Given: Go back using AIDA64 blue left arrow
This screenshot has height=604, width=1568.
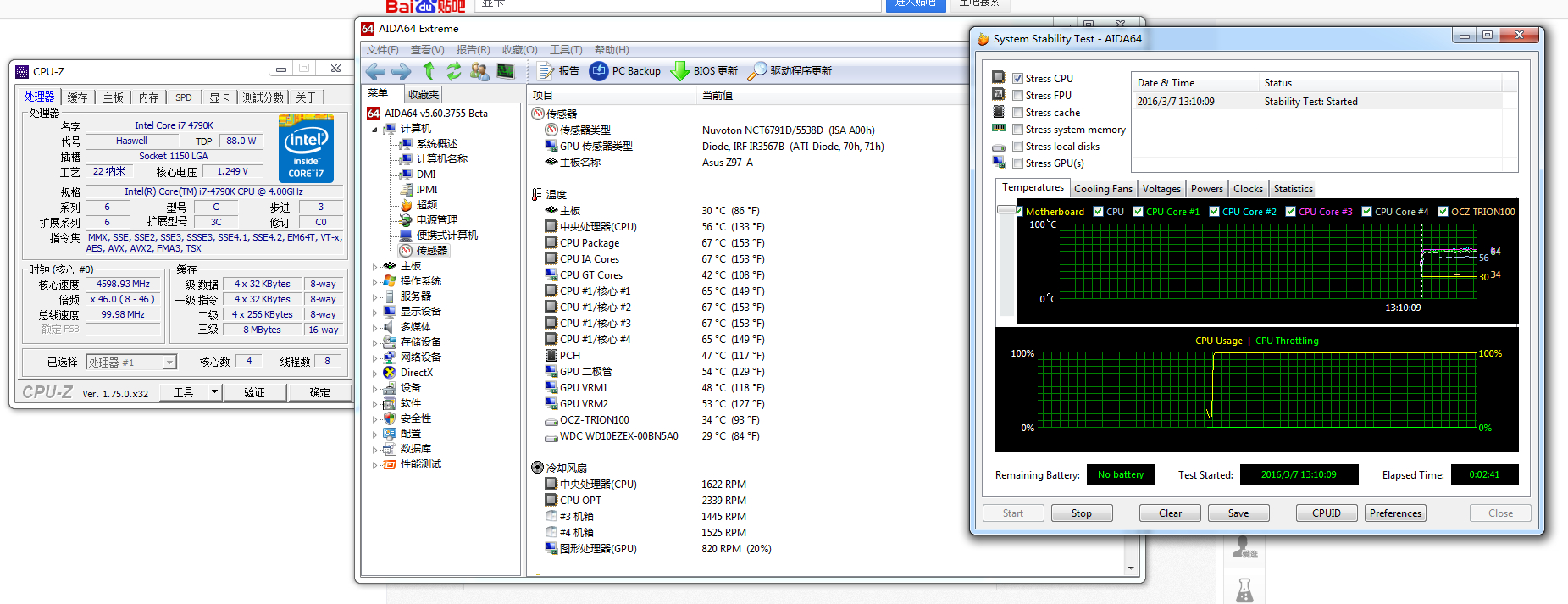Looking at the screenshot, I should (376, 71).
